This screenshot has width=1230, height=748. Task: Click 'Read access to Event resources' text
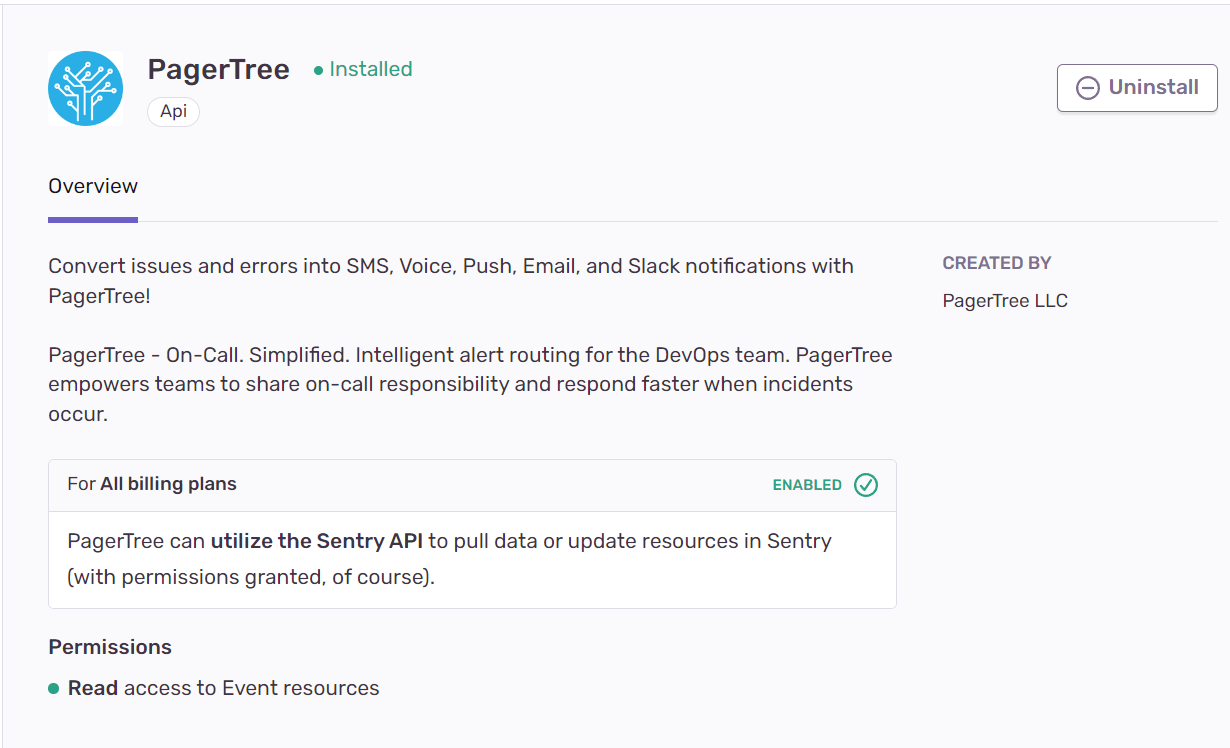pyautogui.click(x=224, y=688)
